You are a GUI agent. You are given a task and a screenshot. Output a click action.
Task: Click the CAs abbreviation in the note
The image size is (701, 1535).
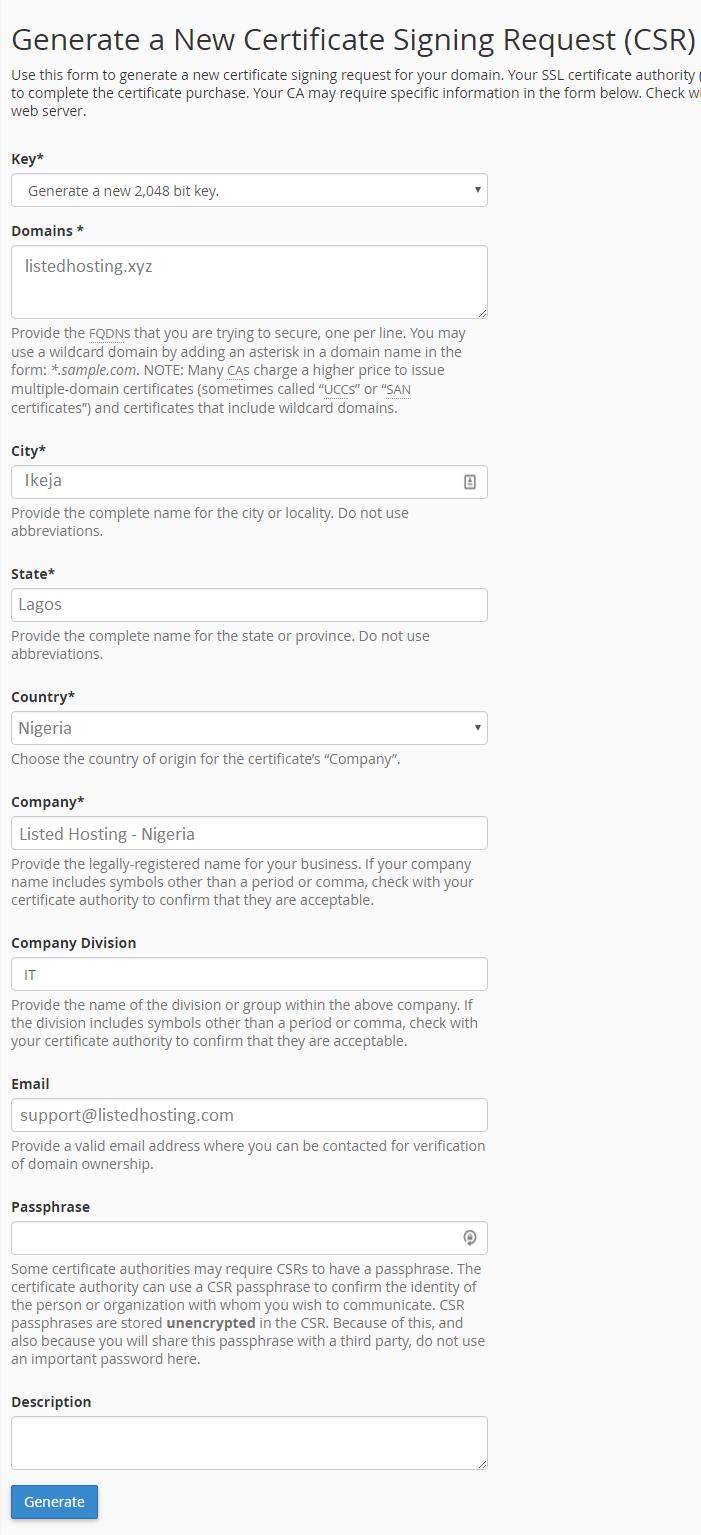(237, 370)
